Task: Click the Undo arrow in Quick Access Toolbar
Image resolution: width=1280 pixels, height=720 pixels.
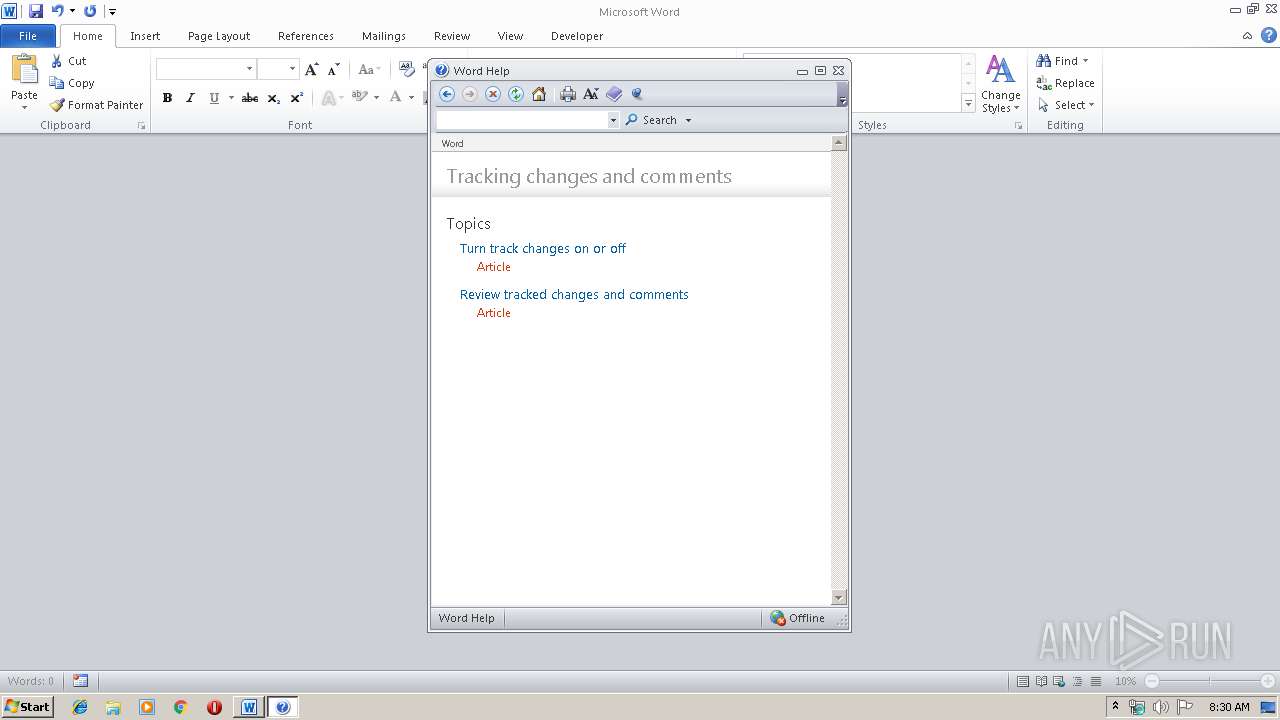Action: point(58,11)
